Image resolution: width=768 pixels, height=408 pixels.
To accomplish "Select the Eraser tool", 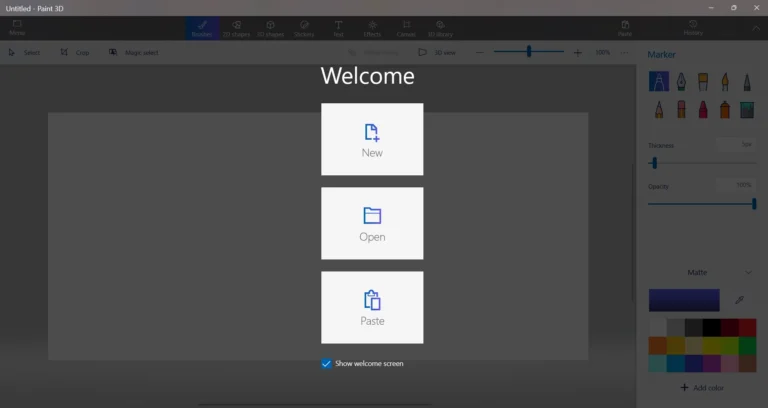I will tap(681, 109).
